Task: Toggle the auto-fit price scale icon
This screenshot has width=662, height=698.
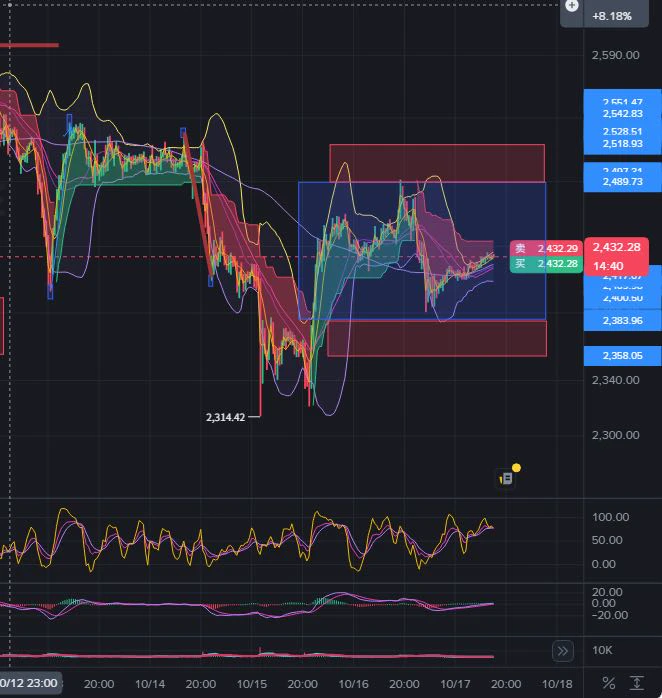Action: (637, 683)
